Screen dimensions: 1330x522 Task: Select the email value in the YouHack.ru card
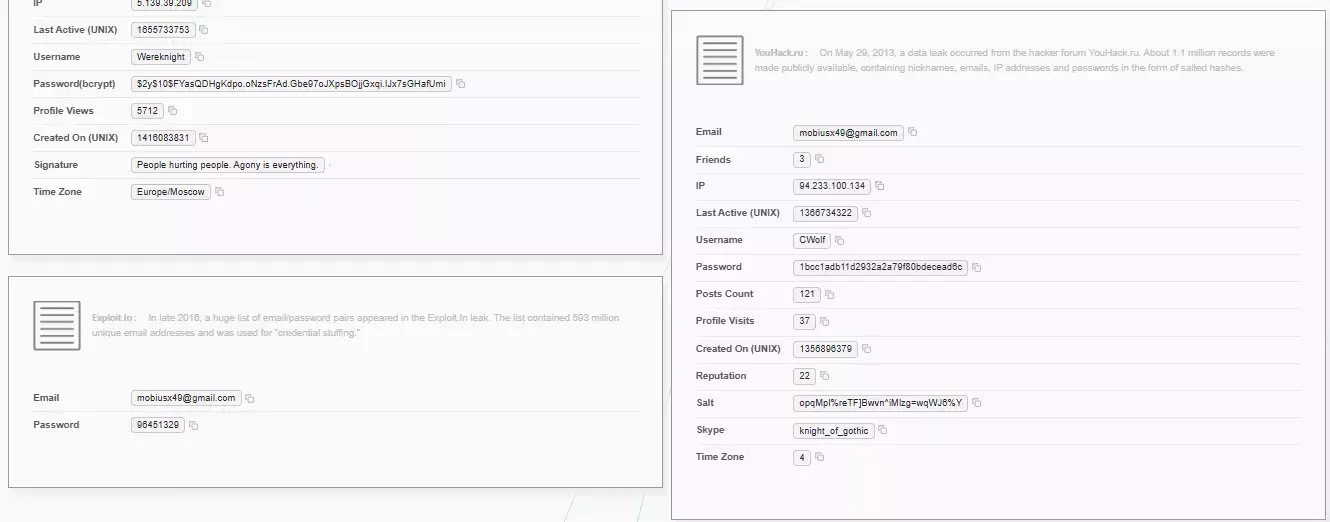click(849, 132)
